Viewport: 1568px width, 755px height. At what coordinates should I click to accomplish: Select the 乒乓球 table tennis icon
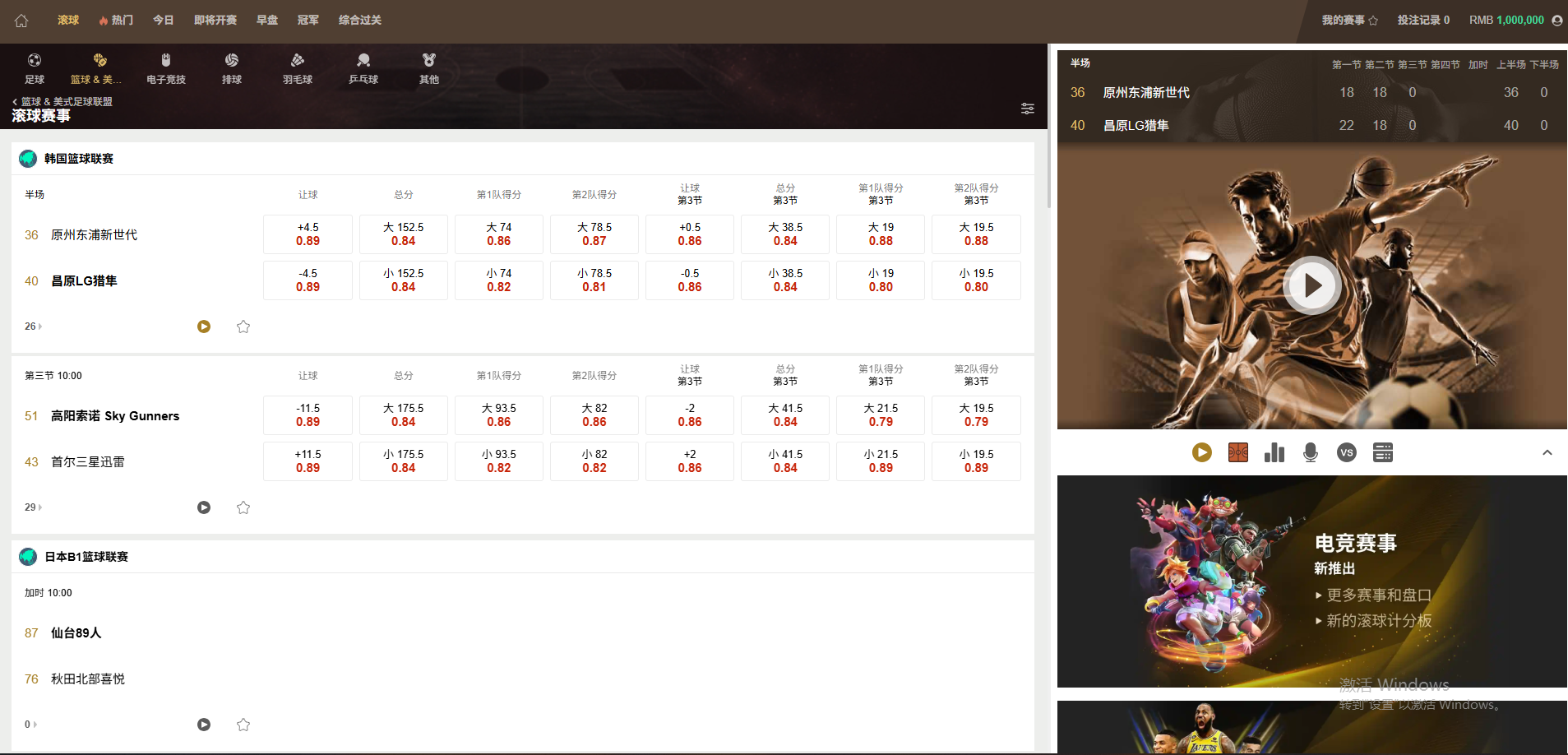click(363, 67)
